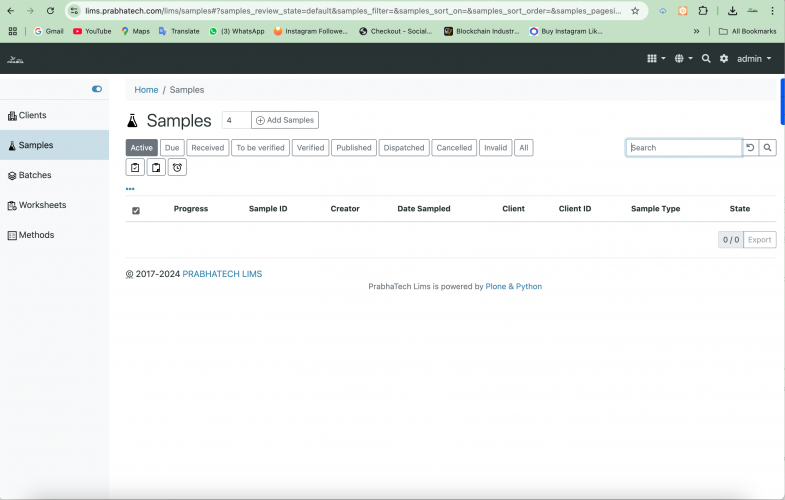Sort by Sample ID column header
Screen dimensions: 785x500
click(x=268, y=209)
